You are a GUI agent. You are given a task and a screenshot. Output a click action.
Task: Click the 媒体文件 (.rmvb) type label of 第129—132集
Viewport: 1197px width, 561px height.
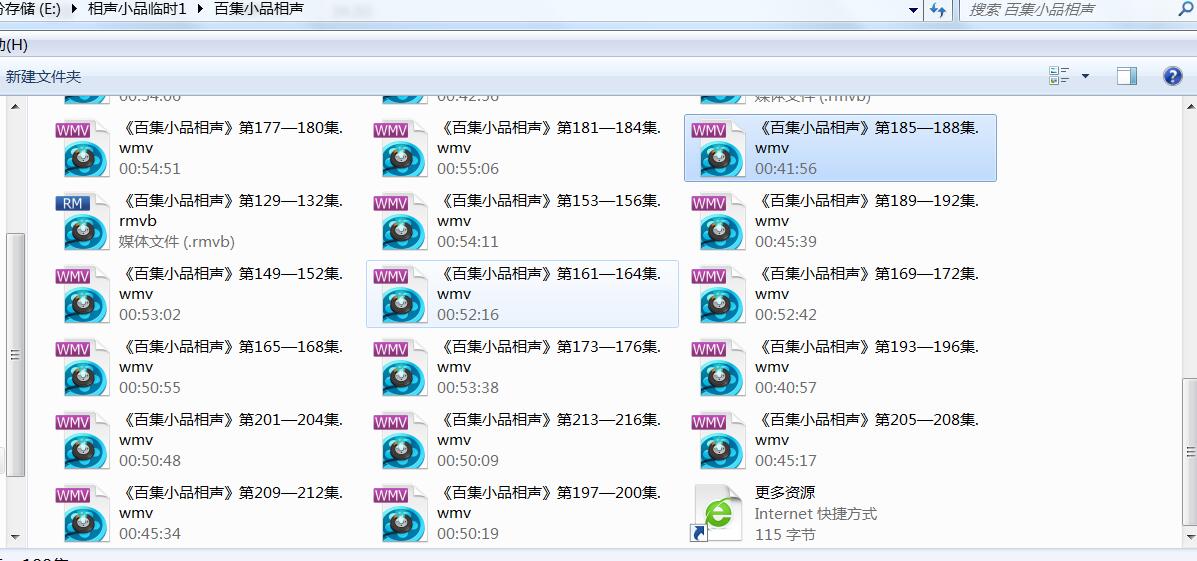click(x=176, y=242)
